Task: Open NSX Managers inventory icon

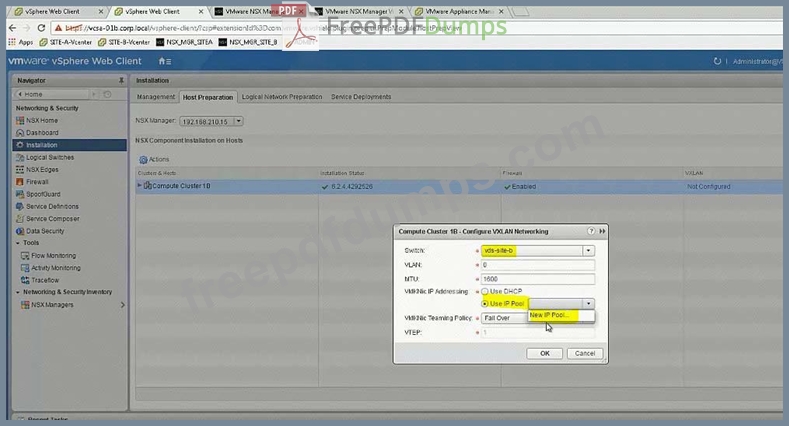Action: pos(25,305)
